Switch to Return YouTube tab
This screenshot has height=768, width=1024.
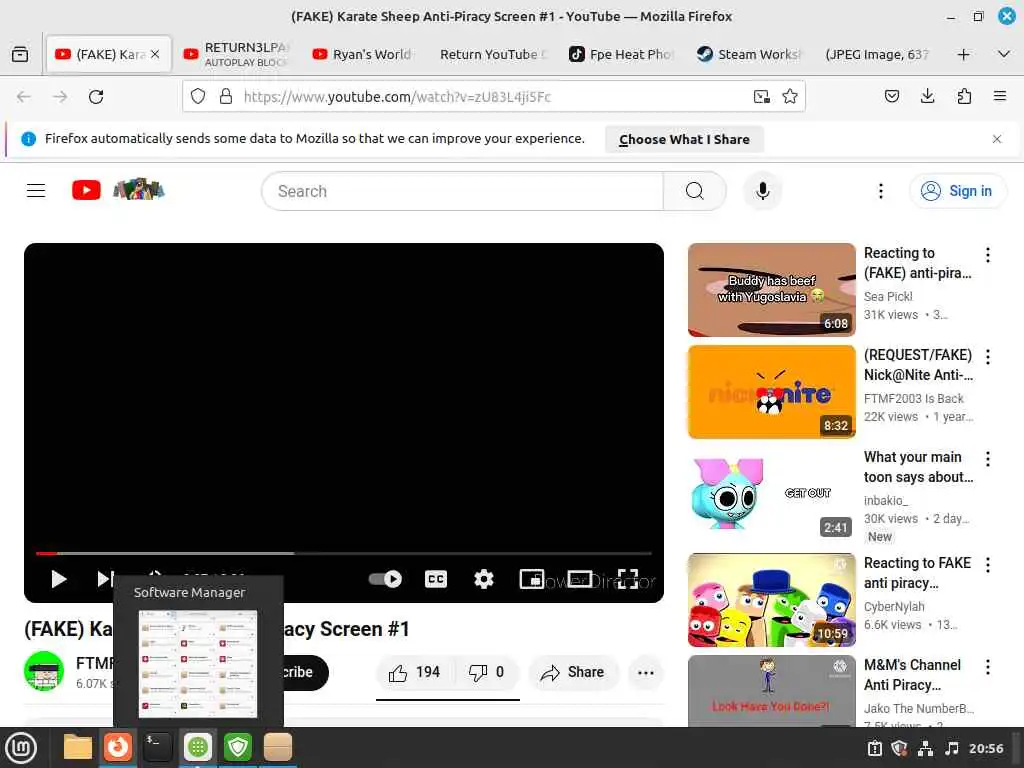tap(493, 54)
